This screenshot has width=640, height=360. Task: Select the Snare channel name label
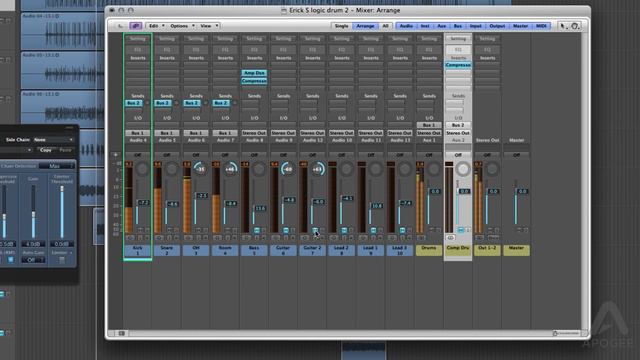point(167,250)
